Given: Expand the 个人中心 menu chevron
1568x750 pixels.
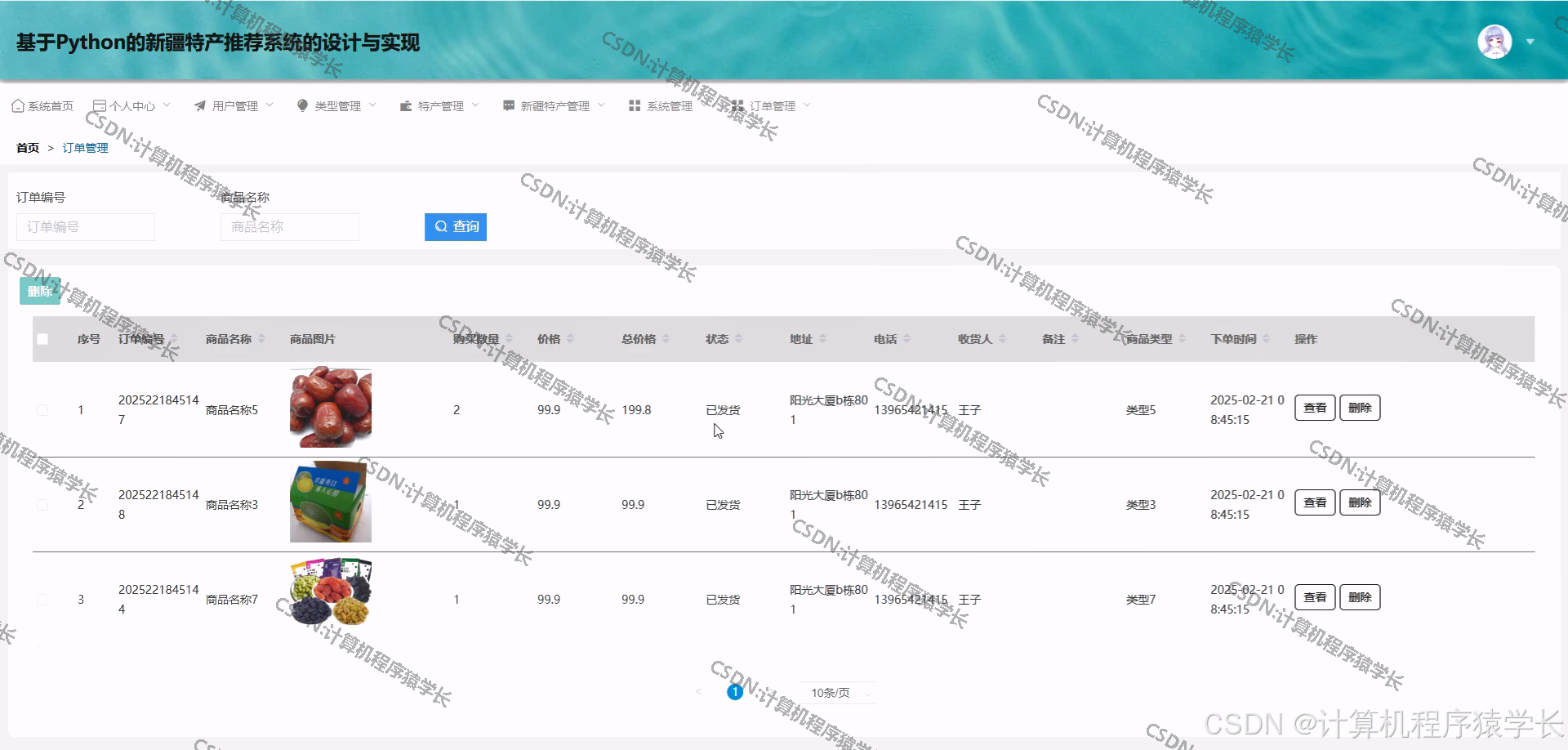Looking at the screenshot, I should 167,105.
